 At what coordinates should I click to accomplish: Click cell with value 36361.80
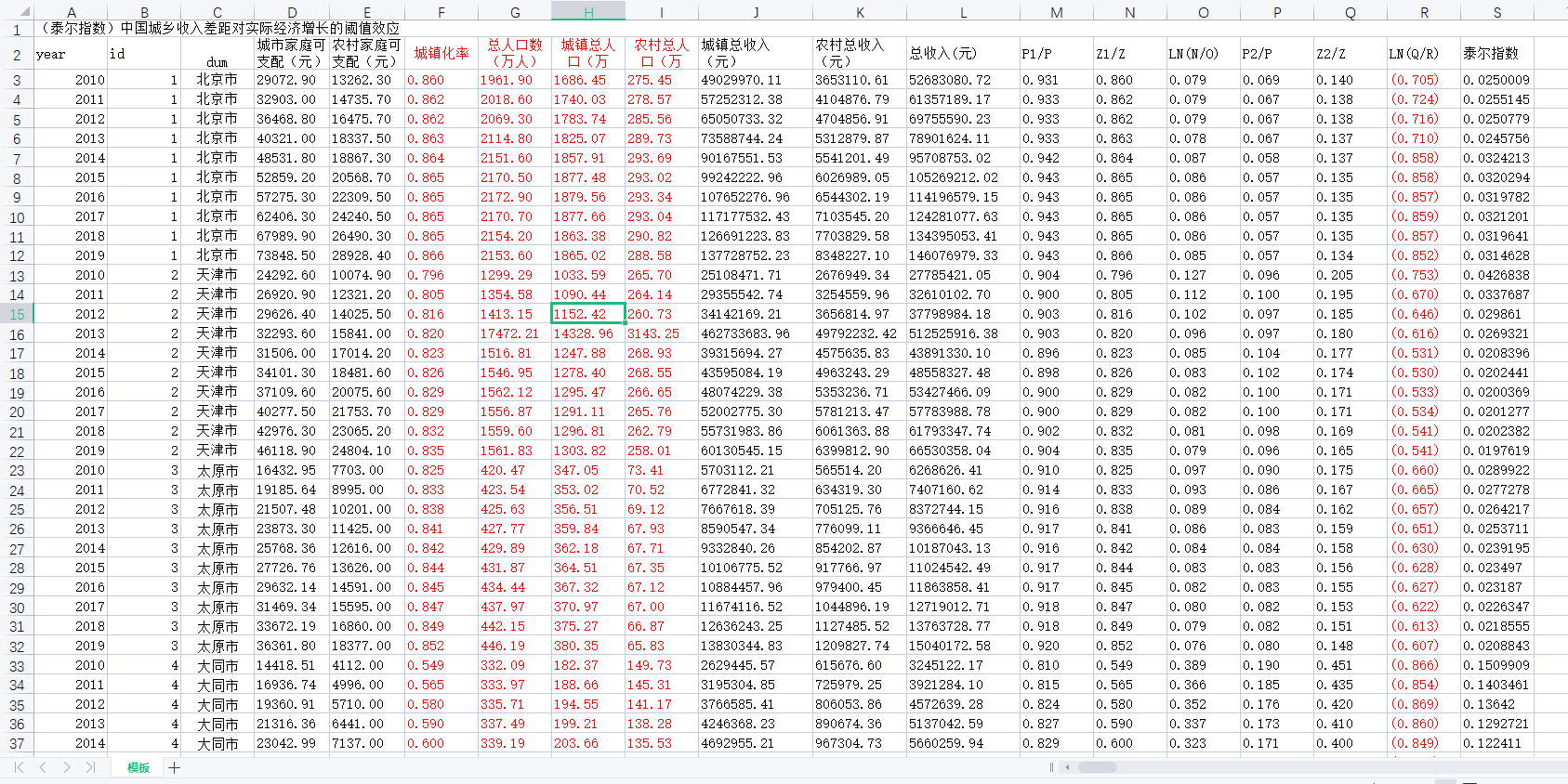(x=291, y=646)
